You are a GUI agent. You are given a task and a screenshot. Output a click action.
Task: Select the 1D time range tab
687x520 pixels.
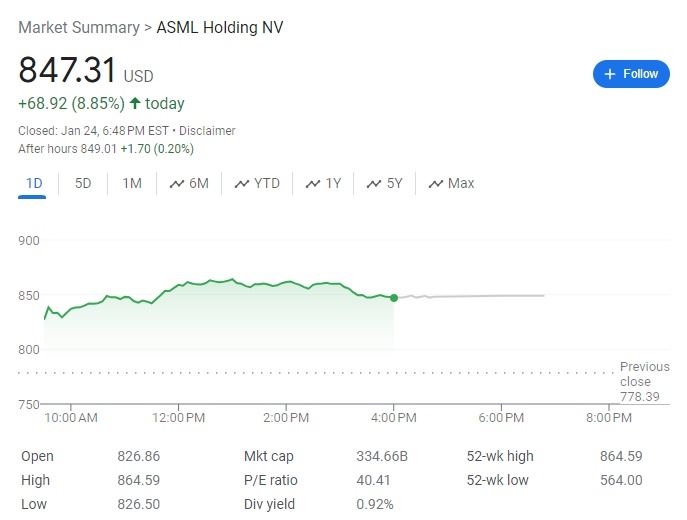click(34, 183)
